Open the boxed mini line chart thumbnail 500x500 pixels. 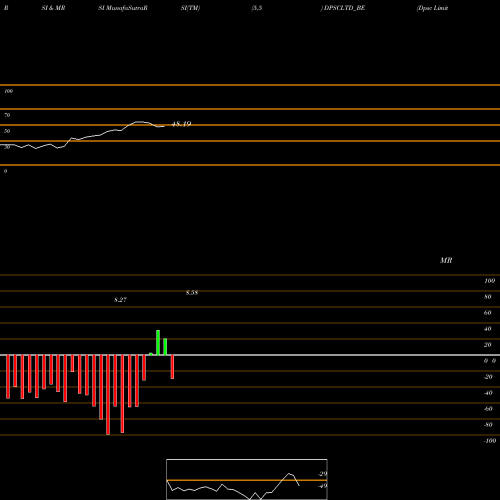tap(247, 479)
